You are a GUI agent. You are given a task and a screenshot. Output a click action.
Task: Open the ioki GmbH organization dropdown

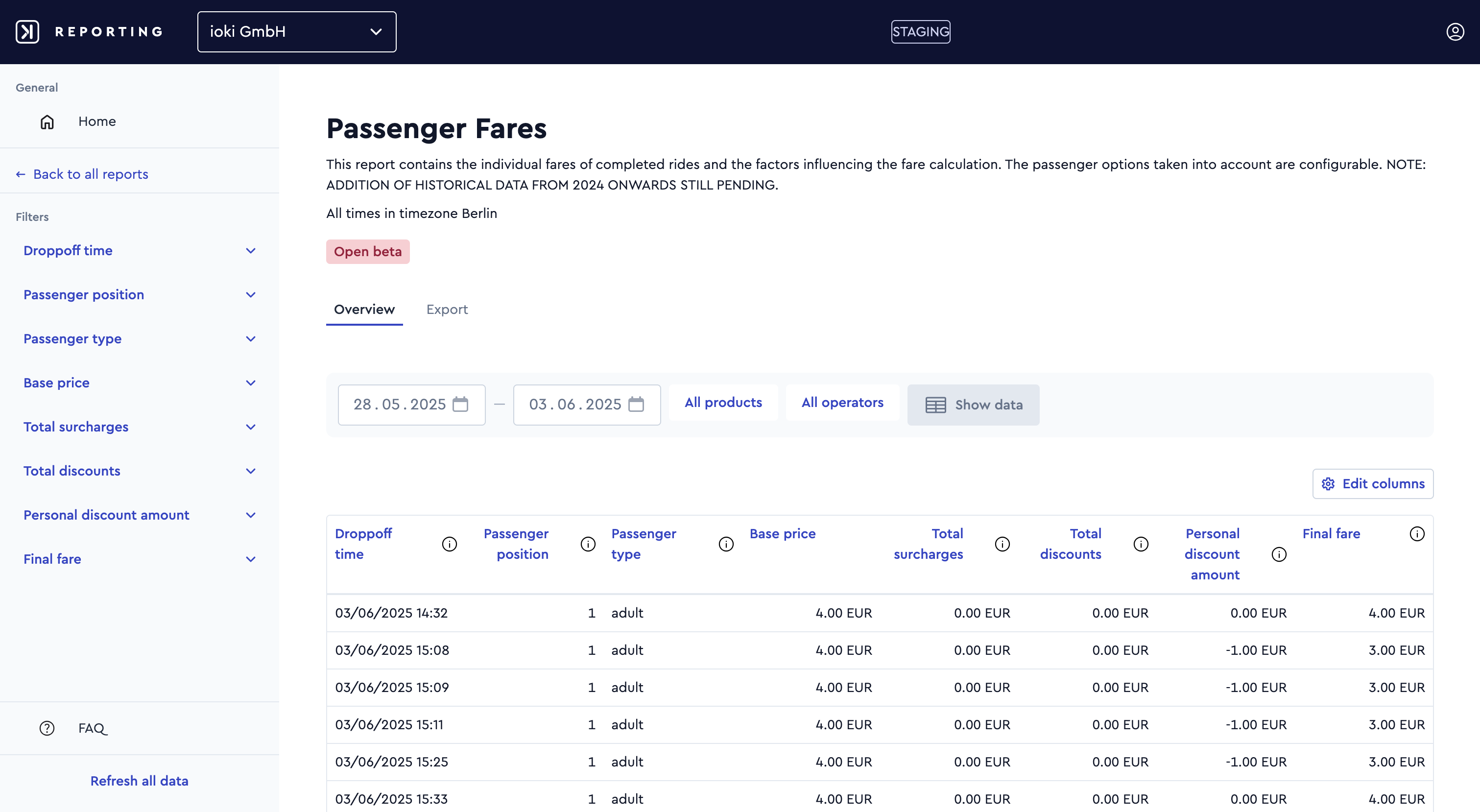296,32
